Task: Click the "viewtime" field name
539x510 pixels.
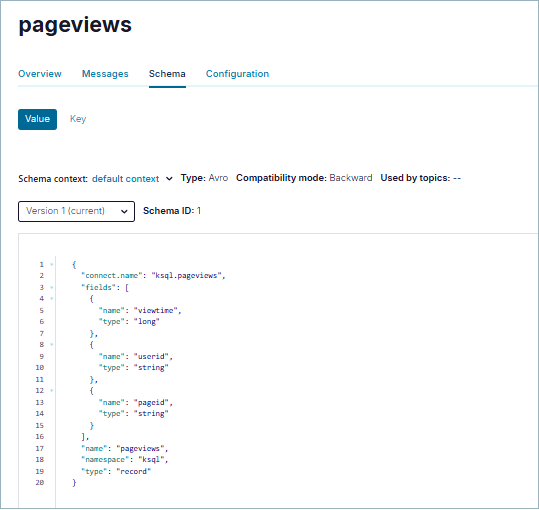Action: [156, 311]
